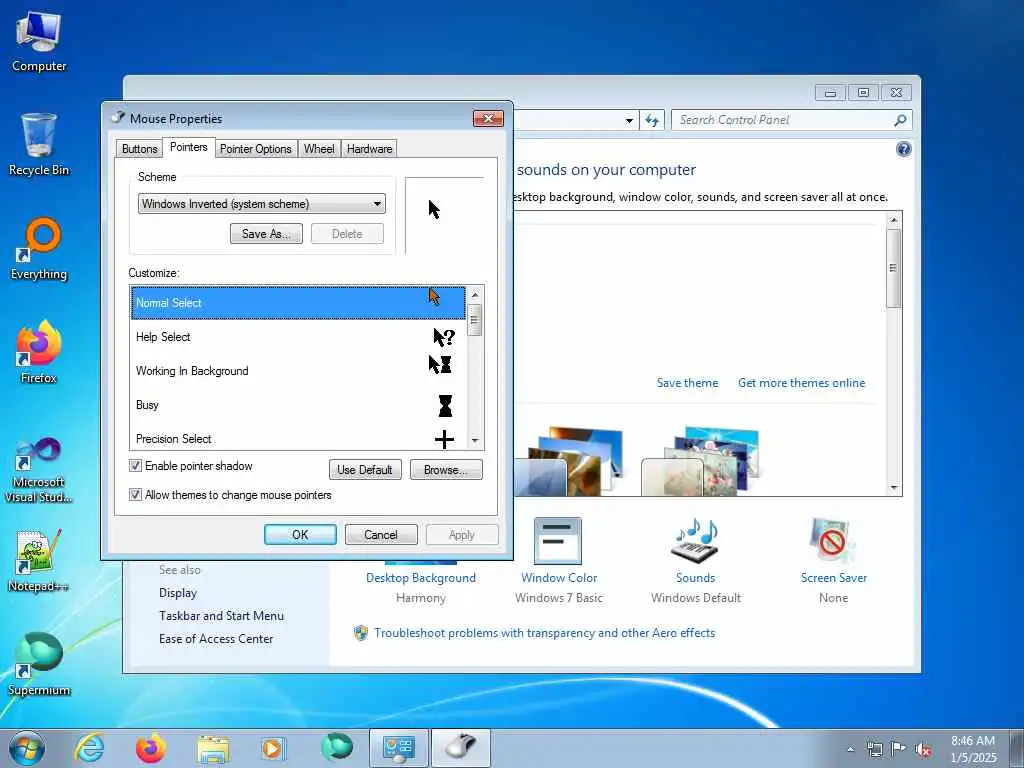The image size is (1024, 768).
Task: Toggle Enable pointer shadow checkbox
Action: click(135, 466)
